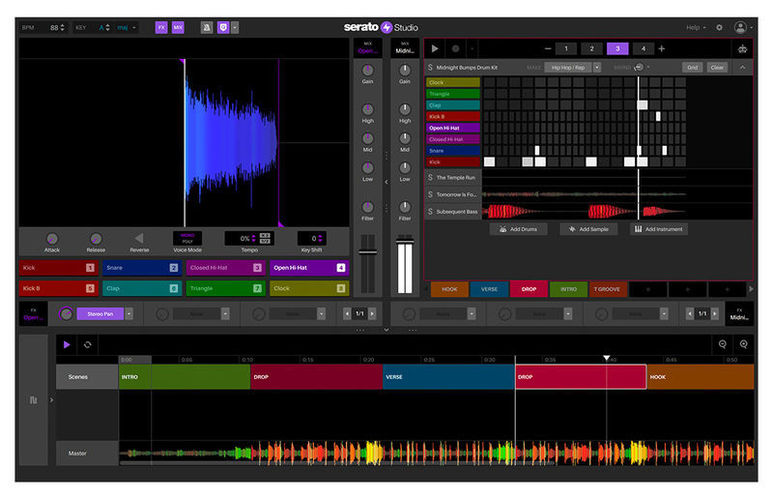Image resolution: width=773 pixels, height=500 pixels.
Task: Click the robot auto-play icon
Action: point(742,49)
